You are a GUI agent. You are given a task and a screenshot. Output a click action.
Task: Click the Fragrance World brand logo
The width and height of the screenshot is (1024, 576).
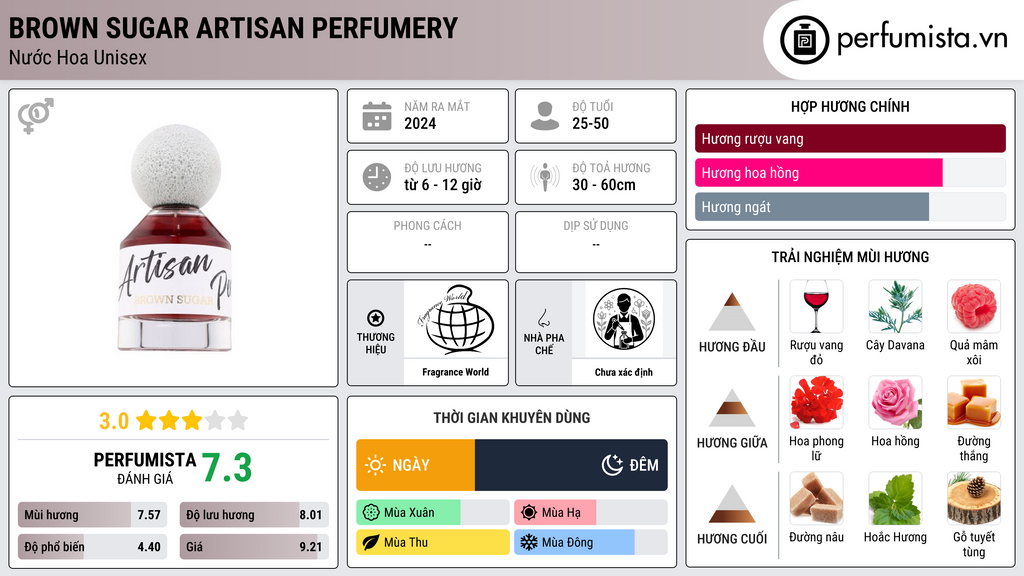456,319
